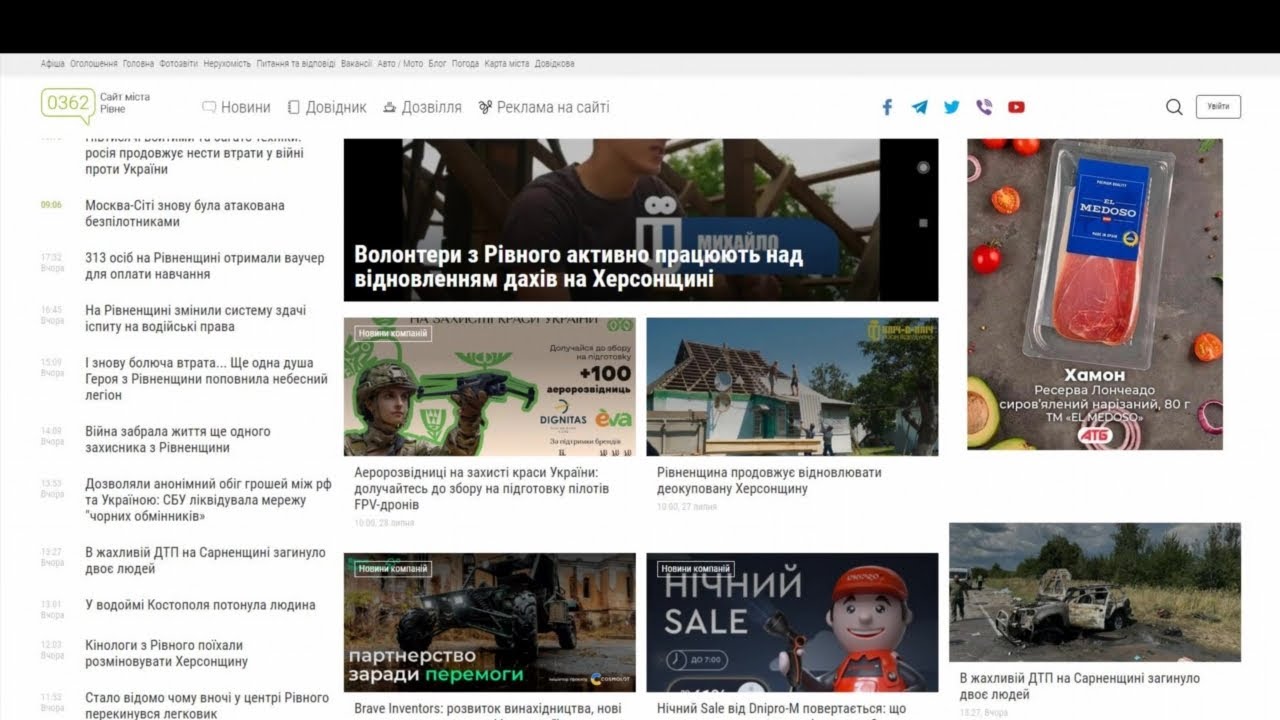
Task: Open the Telegram channel icon
Action: [x=919, y=107]
